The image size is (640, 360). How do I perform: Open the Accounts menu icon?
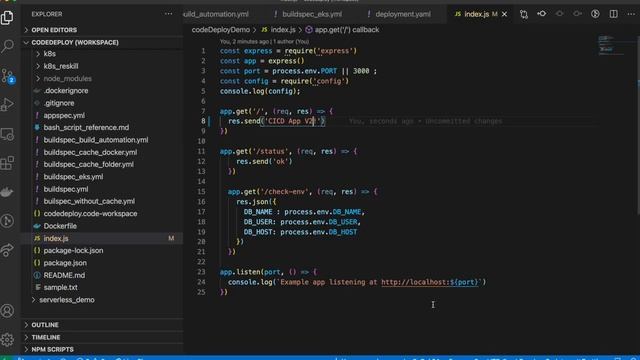click(x=7, y=311)
